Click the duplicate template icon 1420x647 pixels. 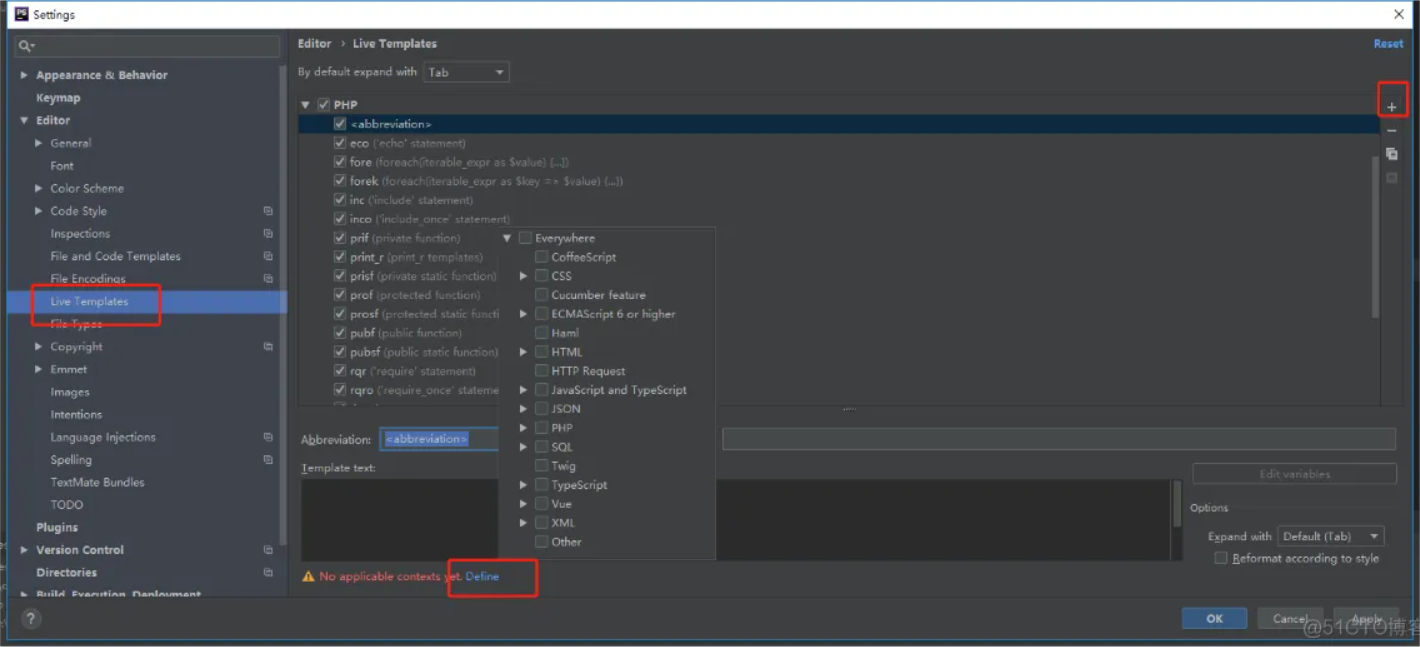coord(1391,154)
